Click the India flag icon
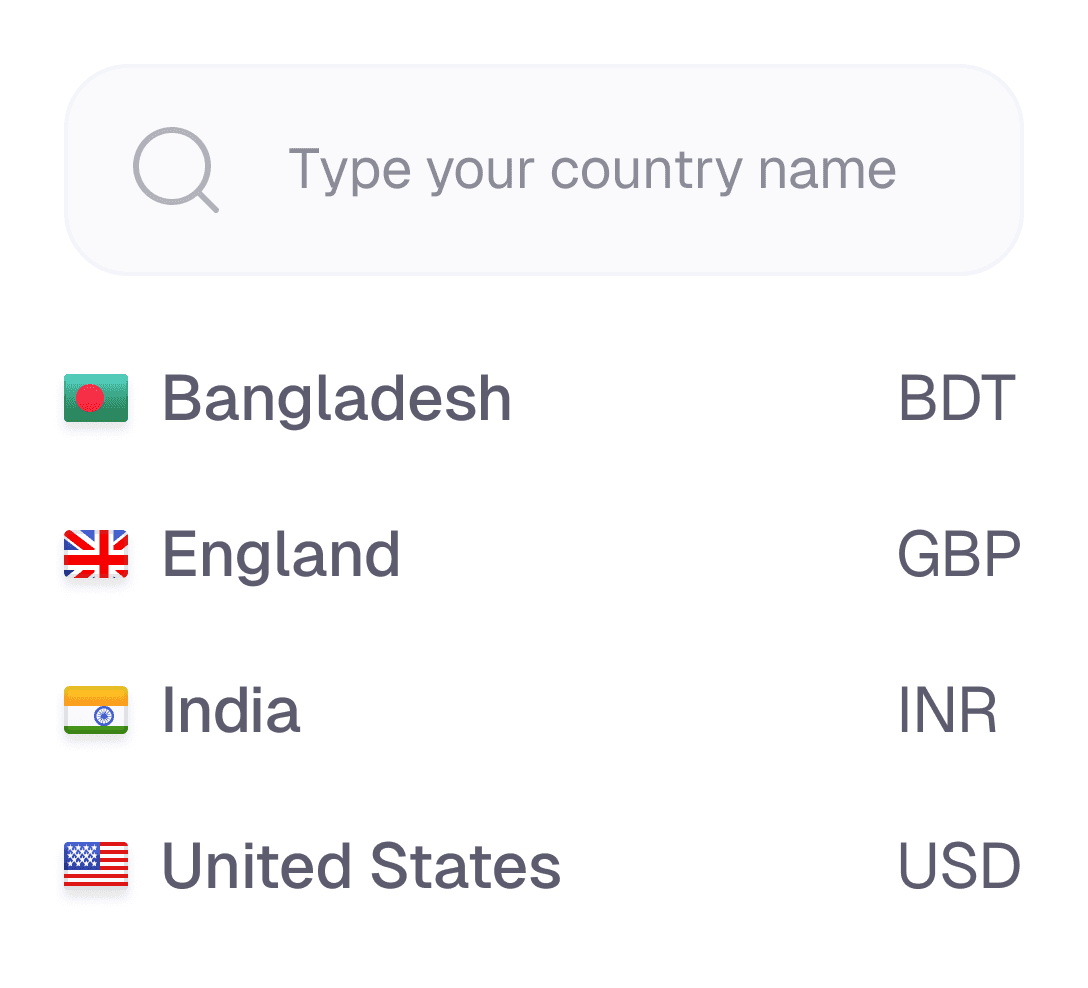 (96, 710)
